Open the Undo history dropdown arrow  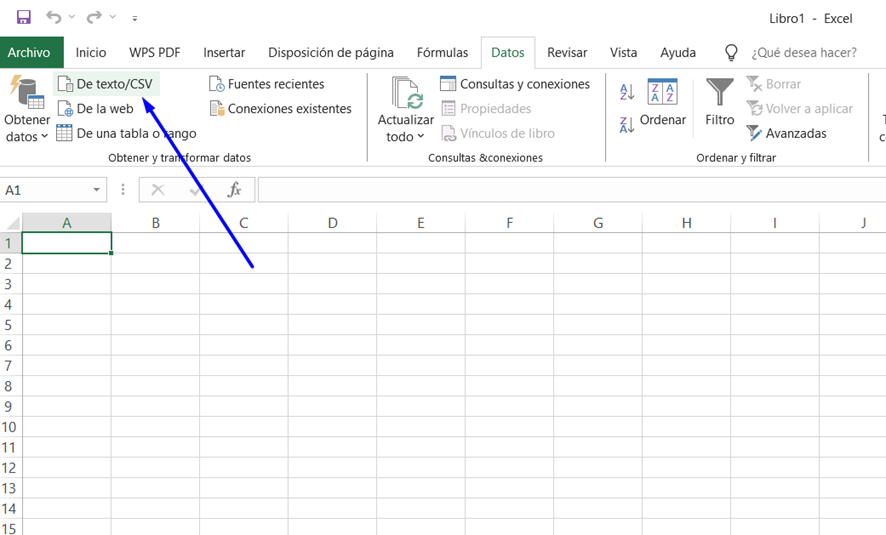tap(72, 17)
